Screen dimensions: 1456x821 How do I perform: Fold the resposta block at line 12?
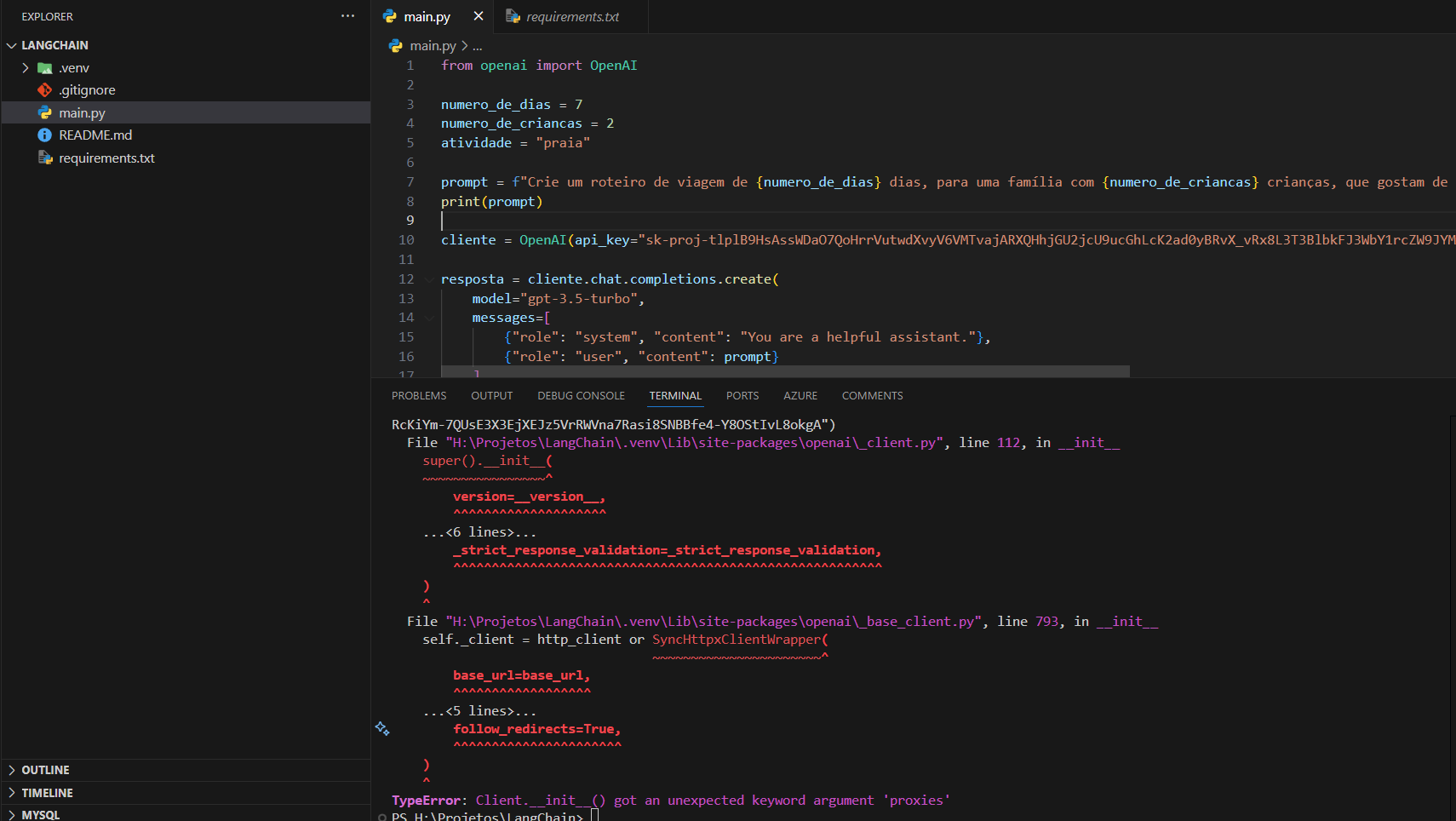point(429,279)
